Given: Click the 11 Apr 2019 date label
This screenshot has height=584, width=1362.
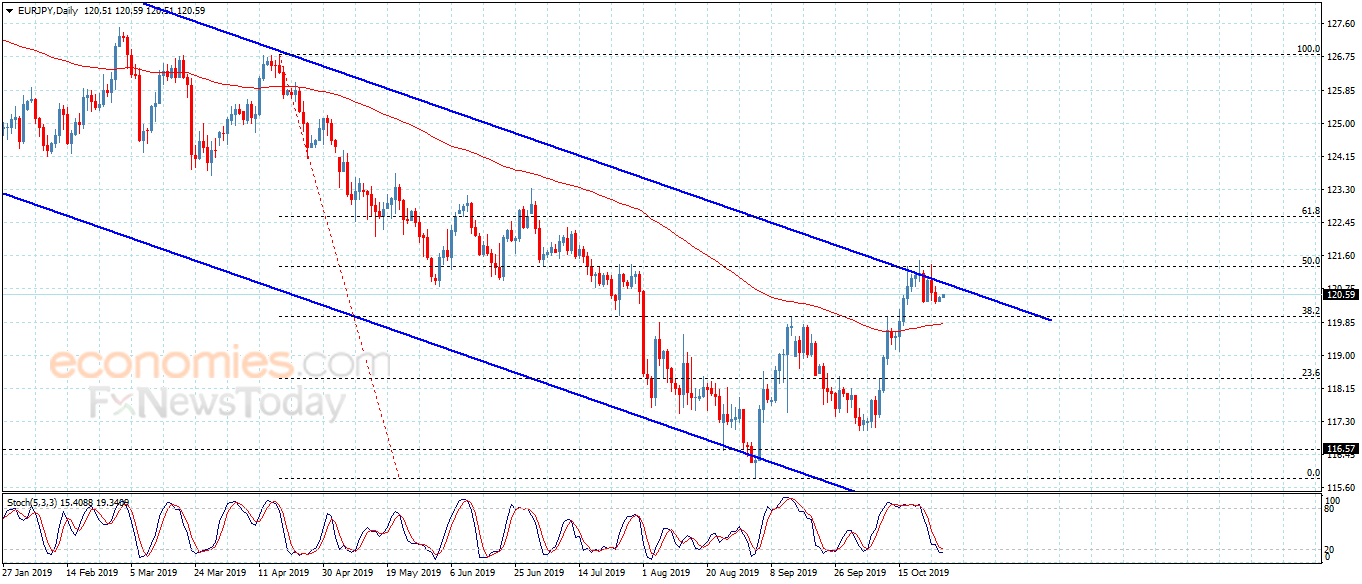Looking at the screenshot, I should (x=285, y=574).
